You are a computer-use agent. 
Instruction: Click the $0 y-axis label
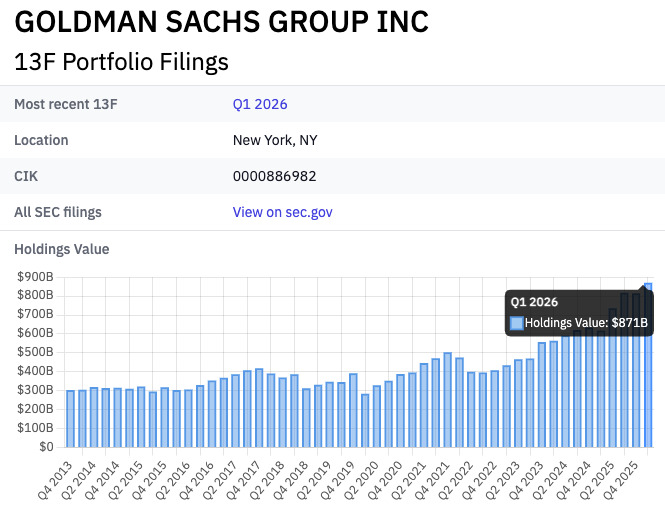[47, 447]
